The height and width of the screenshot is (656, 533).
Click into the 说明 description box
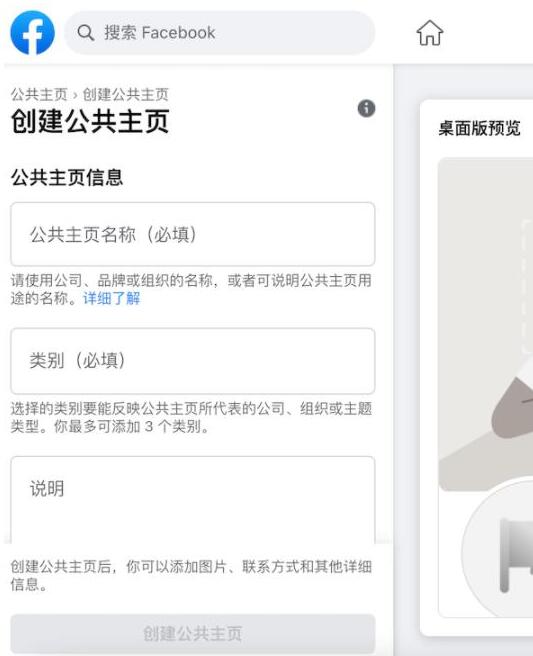(x=193, y=500)
